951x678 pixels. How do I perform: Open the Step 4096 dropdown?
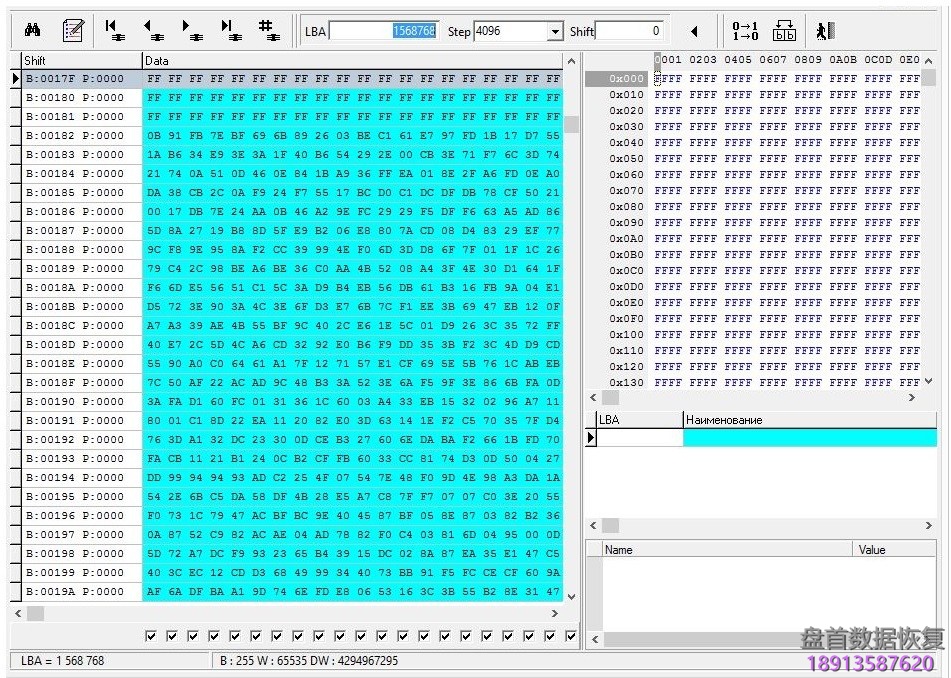coord(555,32)
